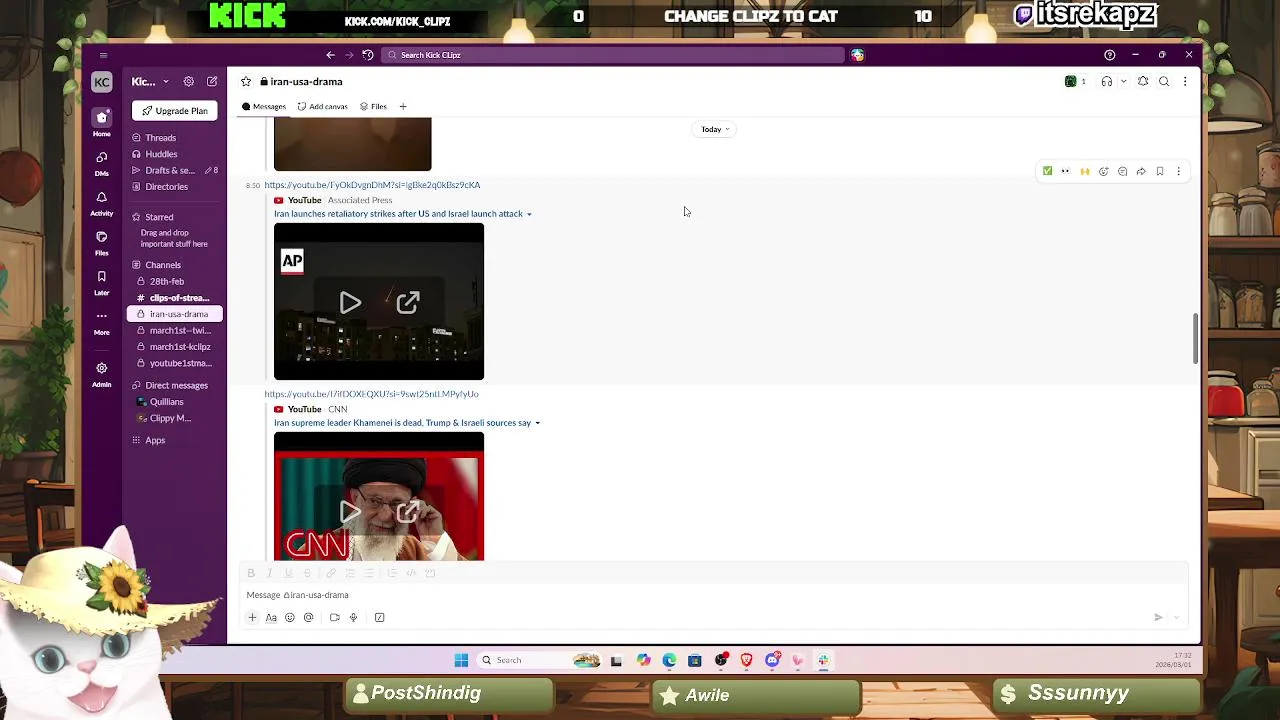This screenshot has height=720, width=1280.
Task: Reply in thread on the message
Action: (x=1122, y=171)
